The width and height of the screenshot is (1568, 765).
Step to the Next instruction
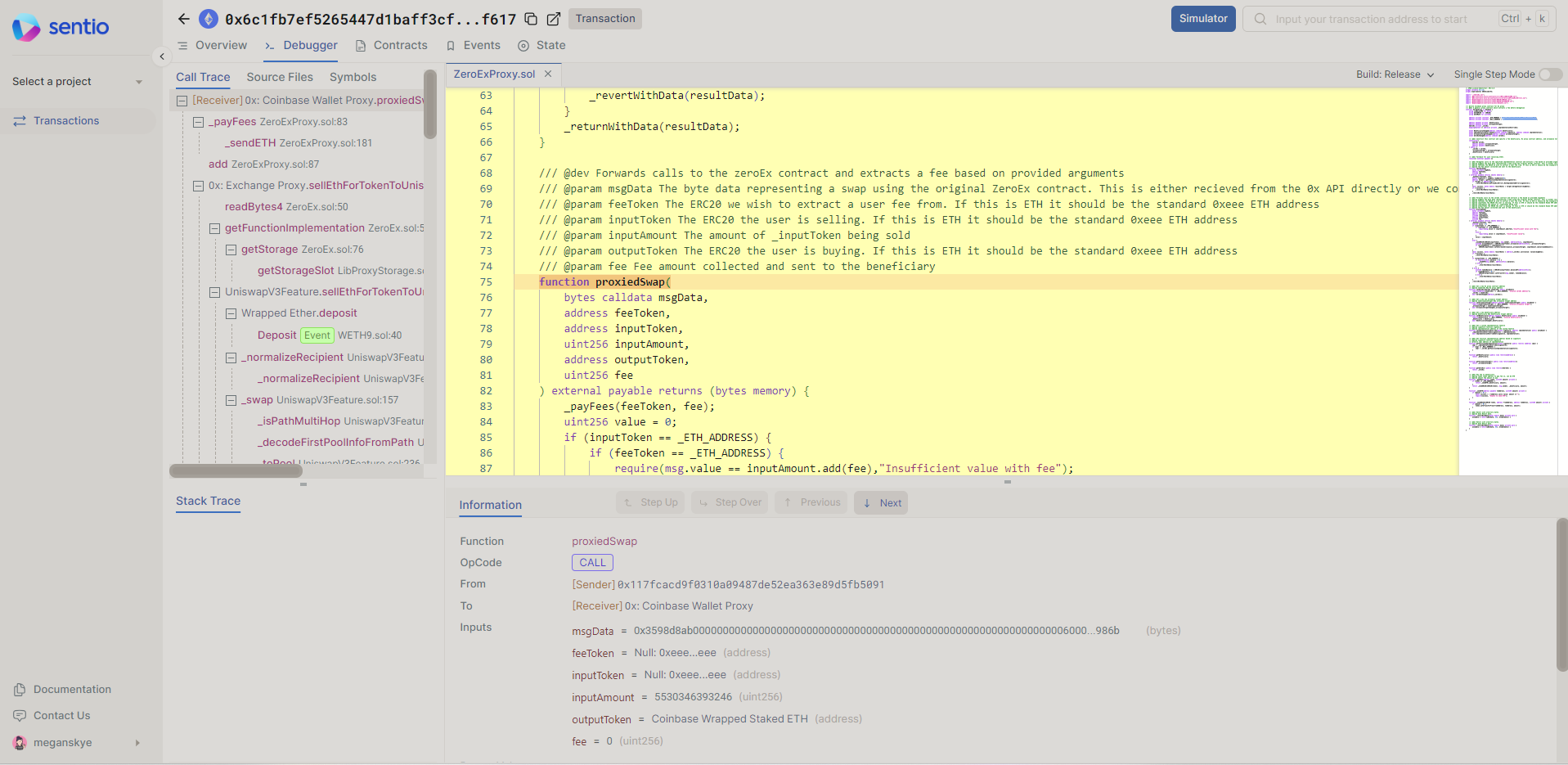point(880,502)
